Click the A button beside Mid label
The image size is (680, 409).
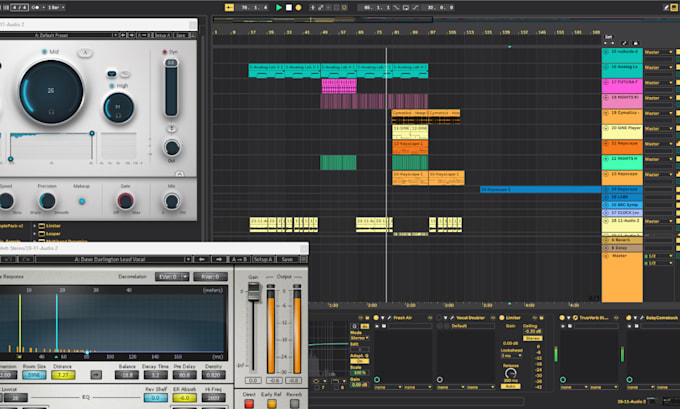pyautogui.click(x=85, y=53)
